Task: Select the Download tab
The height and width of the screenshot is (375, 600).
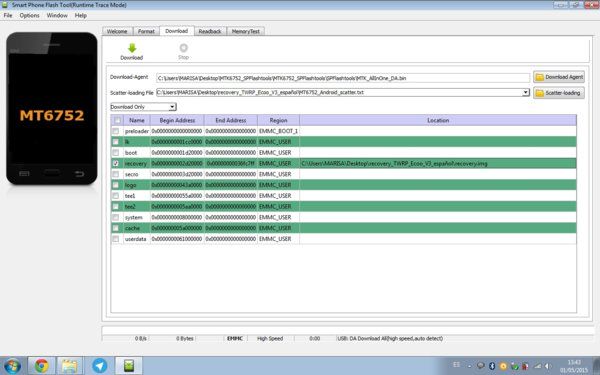Action: [176, 31]
